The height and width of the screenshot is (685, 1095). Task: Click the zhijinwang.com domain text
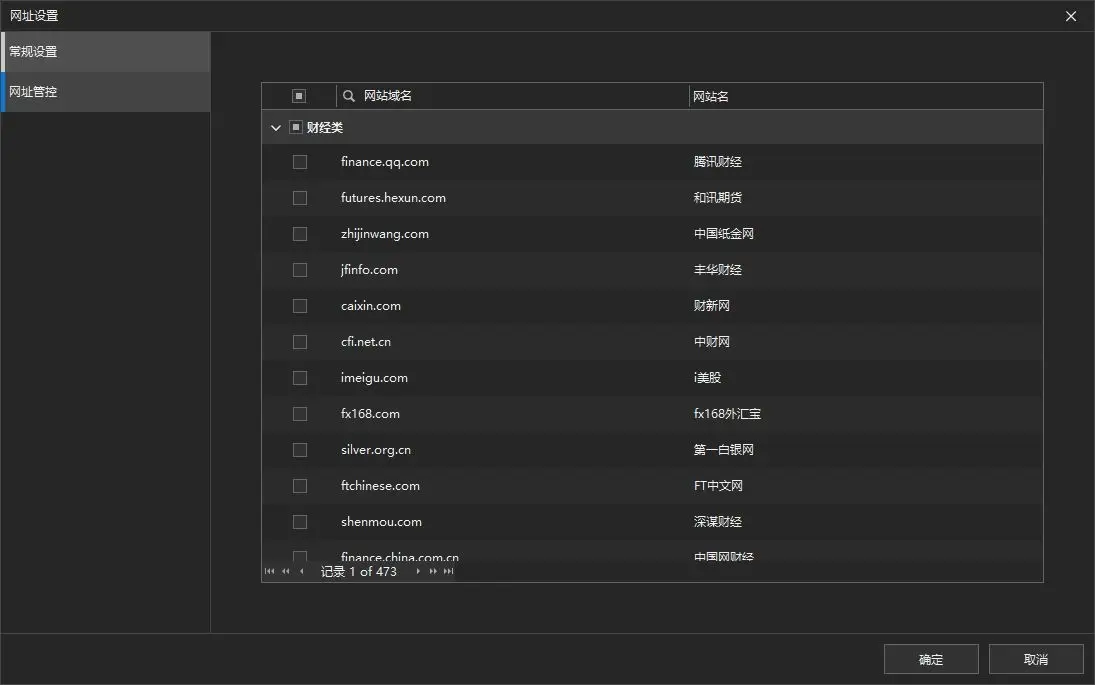tap(385, 234)
